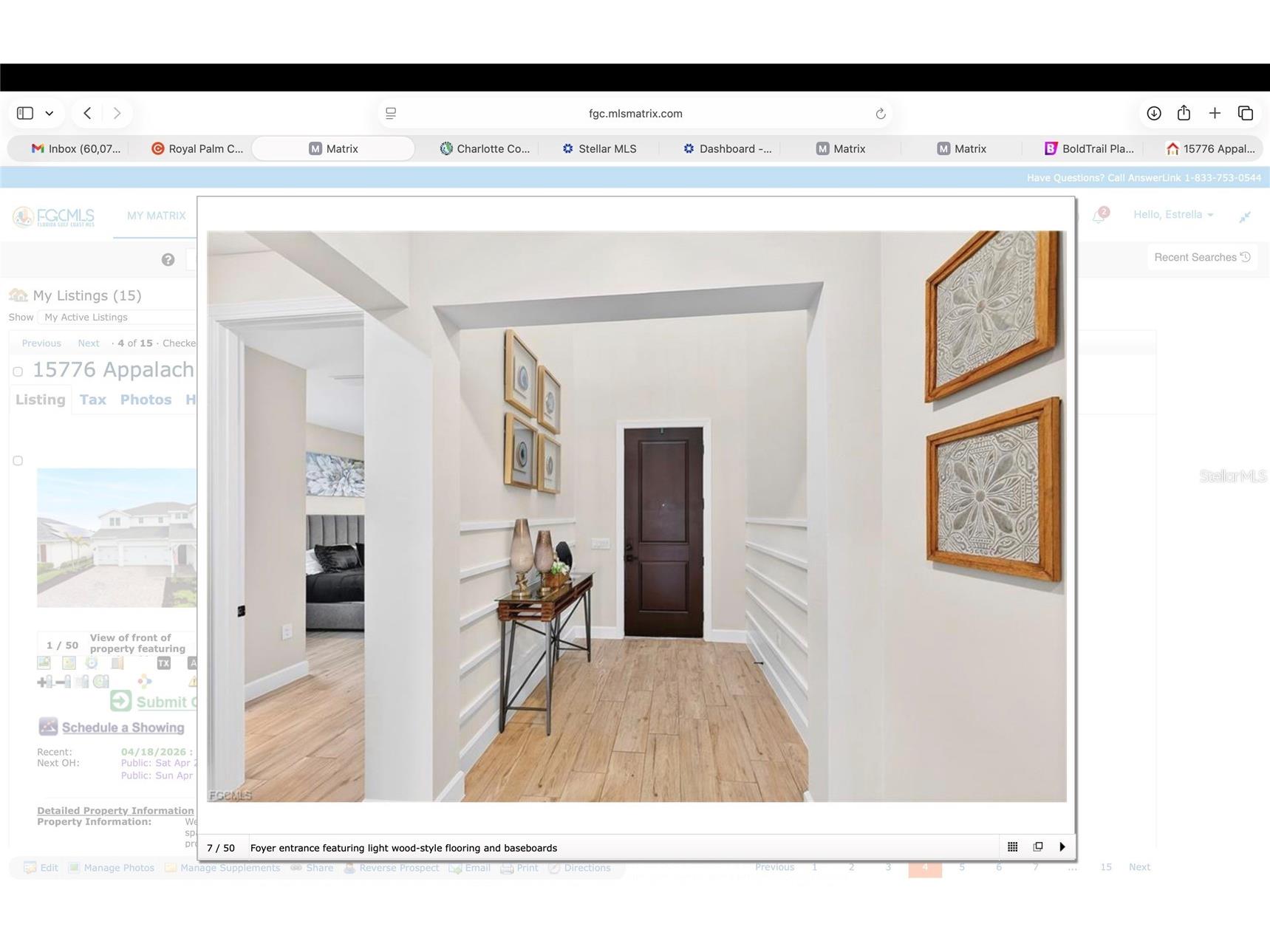
Task: Pop out the photo into new window
Action: [x=1037, y=846]
